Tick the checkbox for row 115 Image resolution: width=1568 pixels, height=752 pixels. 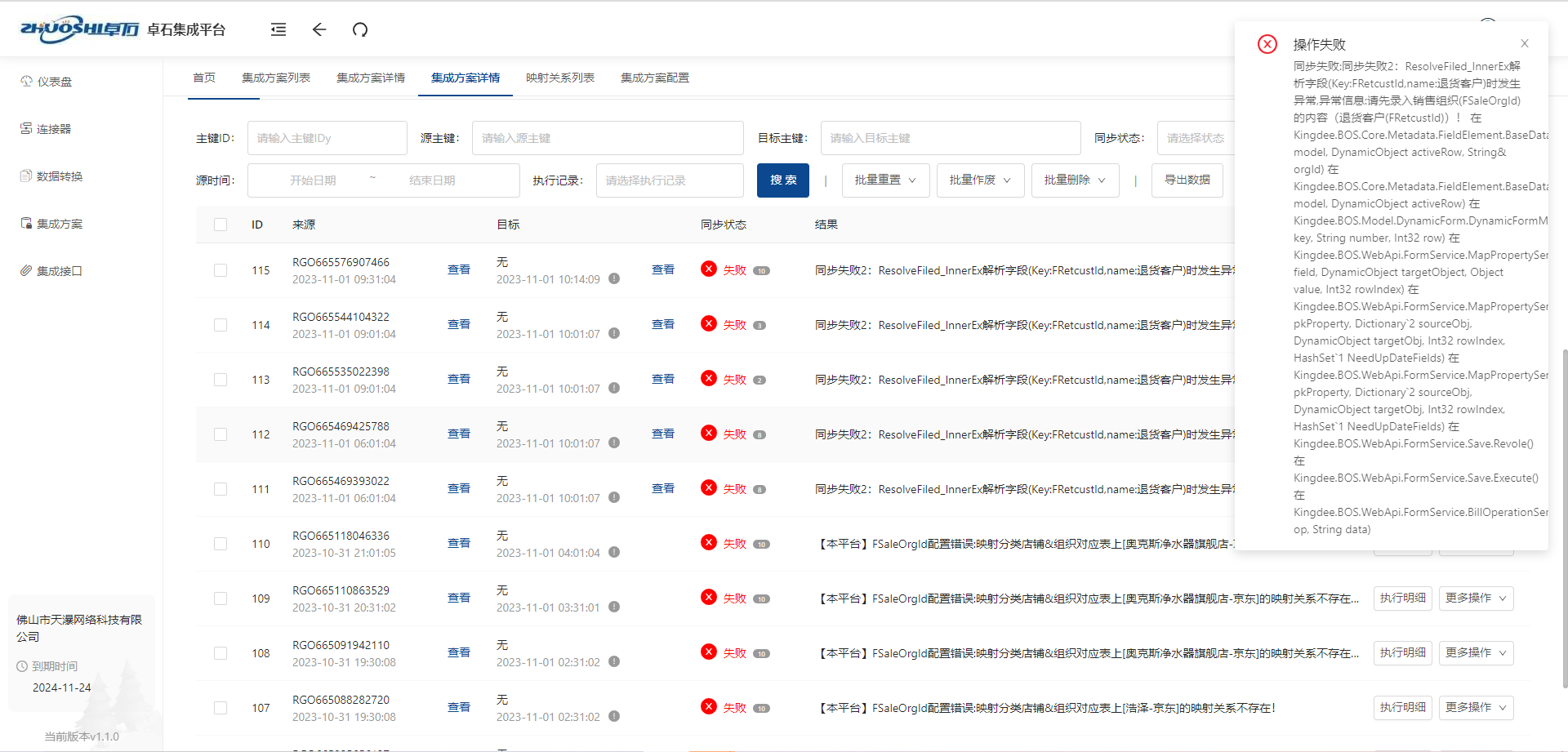(220, 270)
